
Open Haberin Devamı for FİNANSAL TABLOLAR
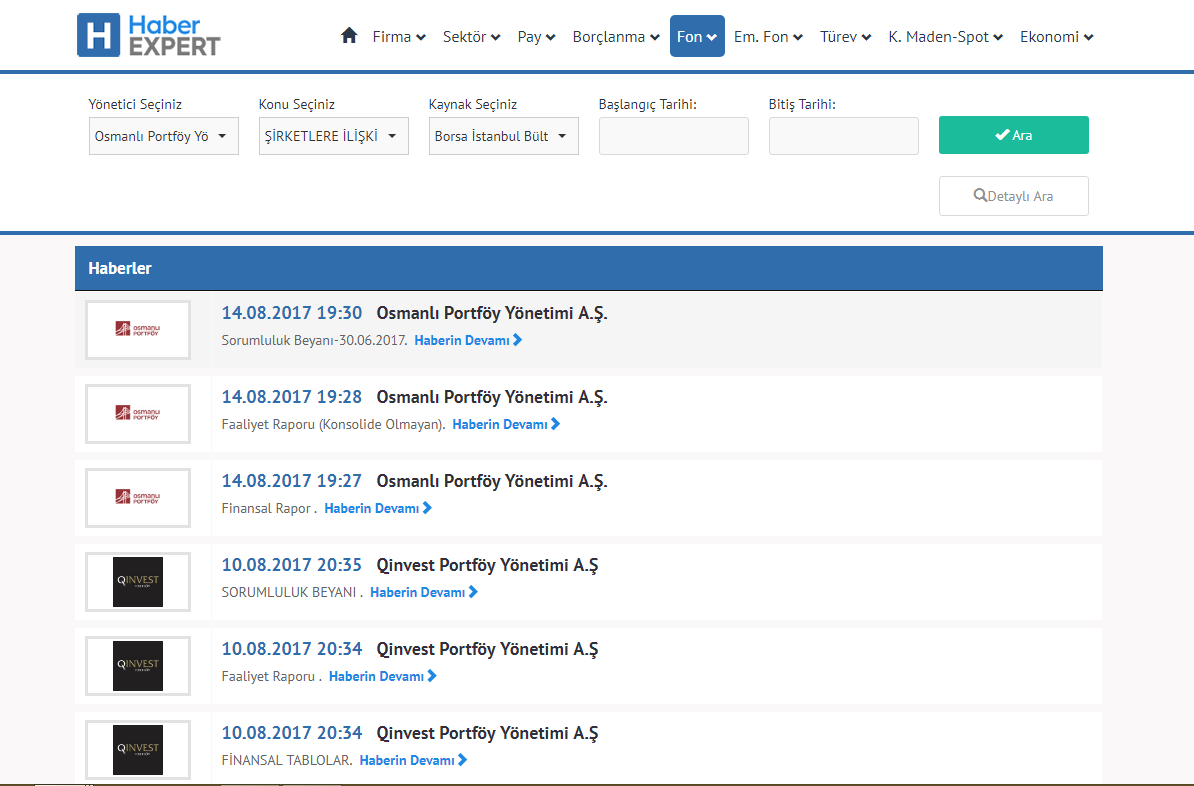coord(413,760)
